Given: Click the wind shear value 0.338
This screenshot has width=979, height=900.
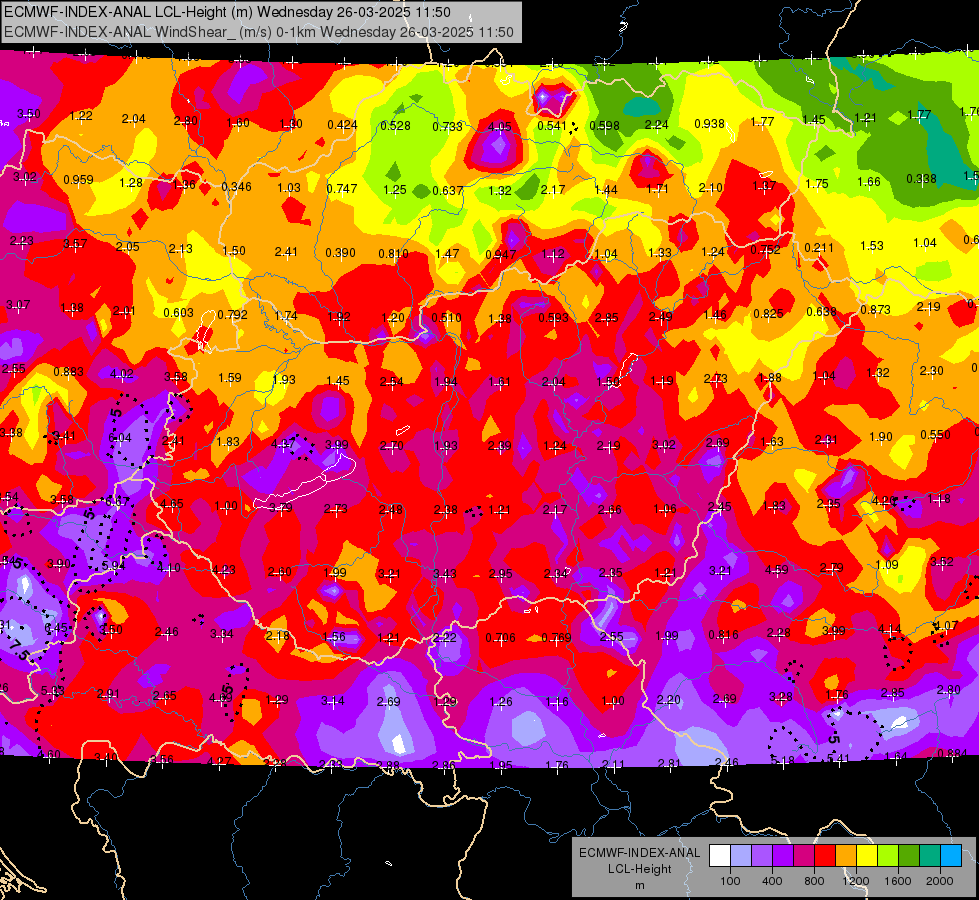Looking at the screenshot, I should (921, 179).
